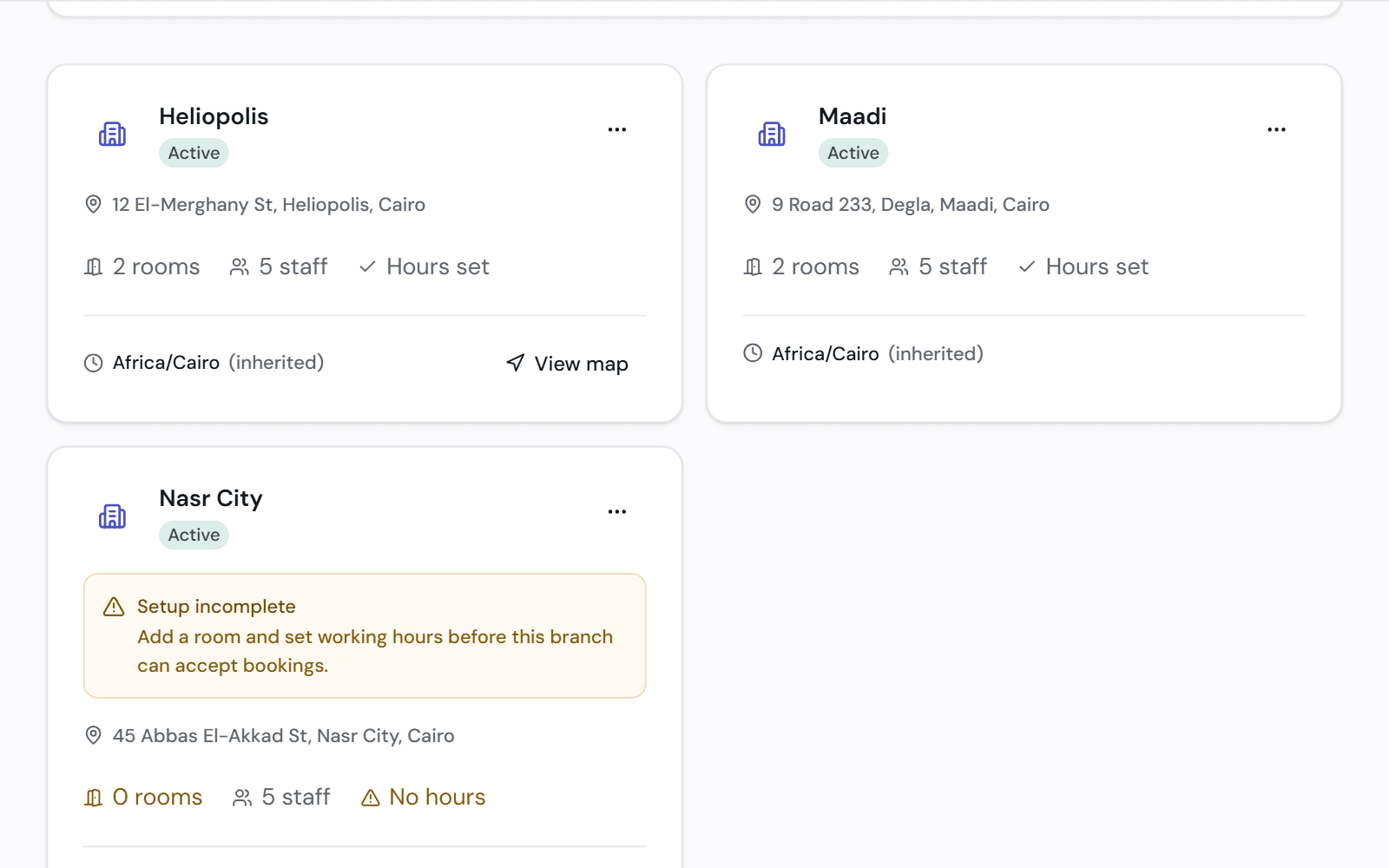This screenshot has height=868, width=1389.
Task: Click the Setup incomplete warning icon
Action: [114, 606]
